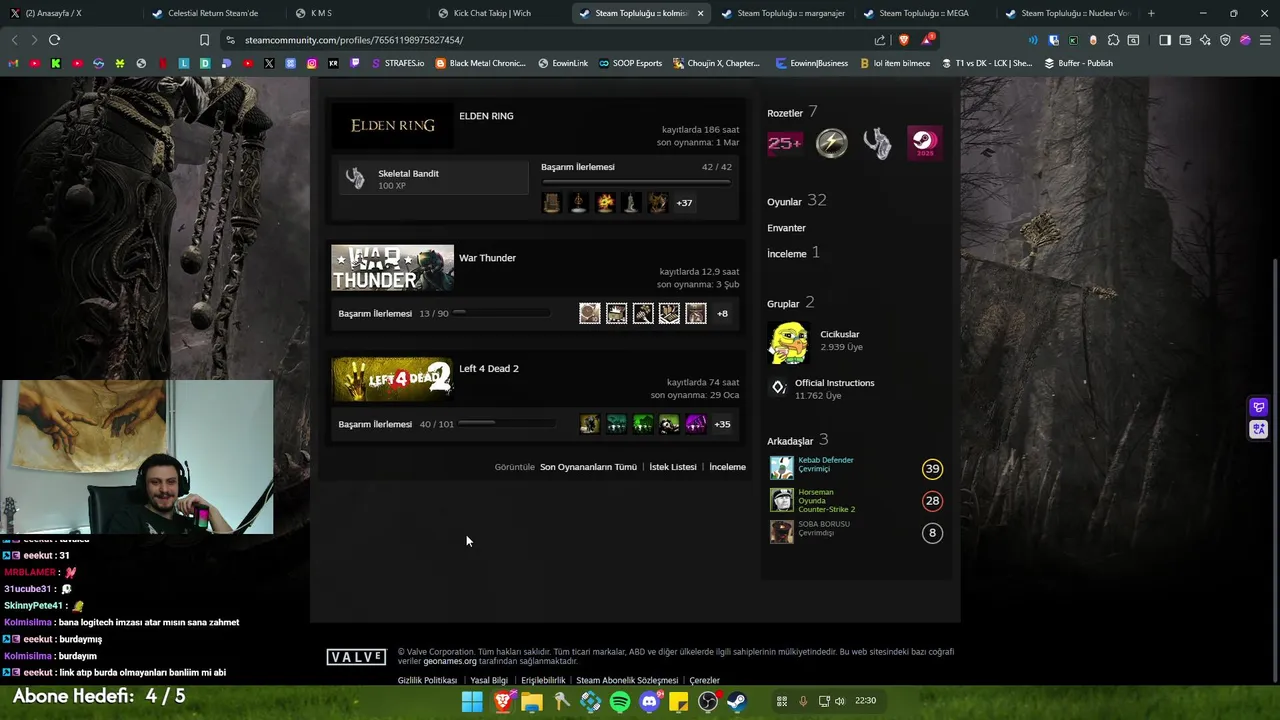Click the Valve logo in the footer
The width and height of the screenshot is (1280, 720).
[356, 657]
